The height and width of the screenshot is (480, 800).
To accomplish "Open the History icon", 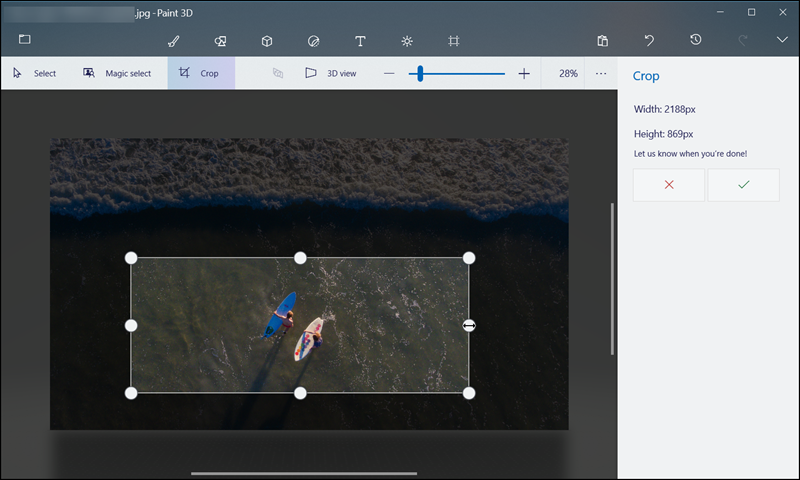I will point(695,40).
